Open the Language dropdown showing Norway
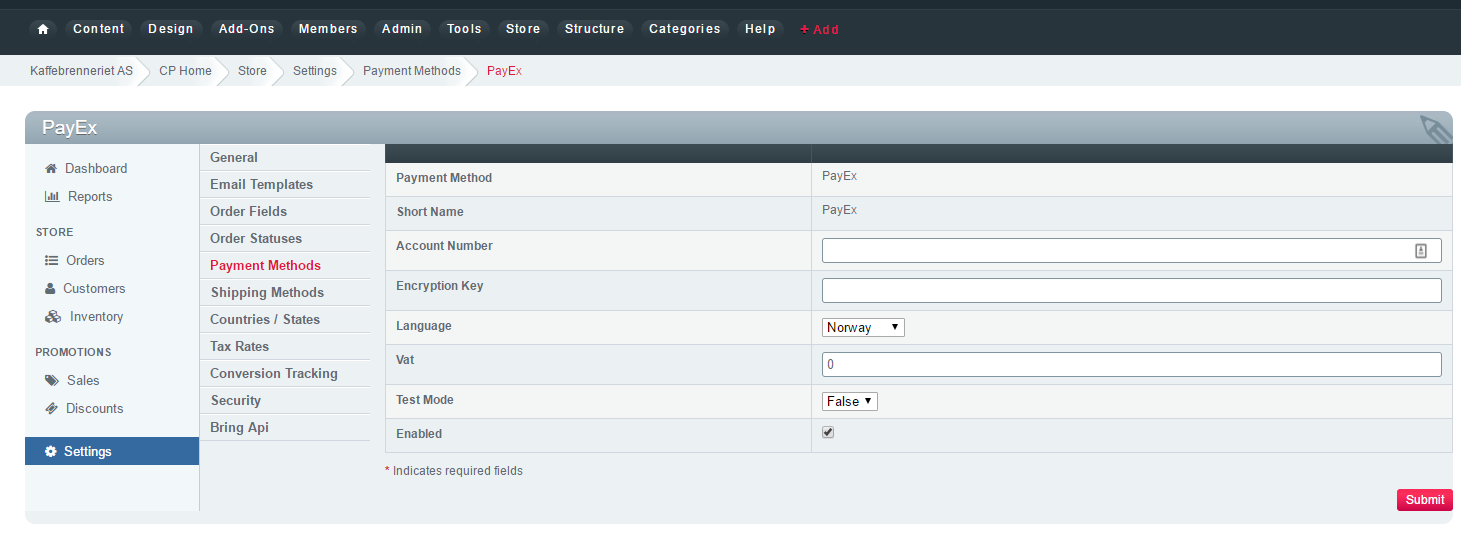Viewport: 1461px width, 541px height. tap(863, 327)
